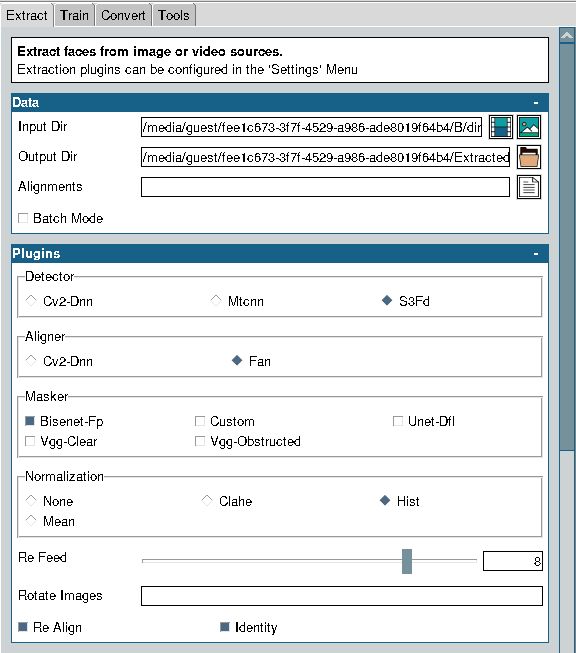576x653 pixels.
Task: Open output directory folder browser icon
Action: (529, 157)
